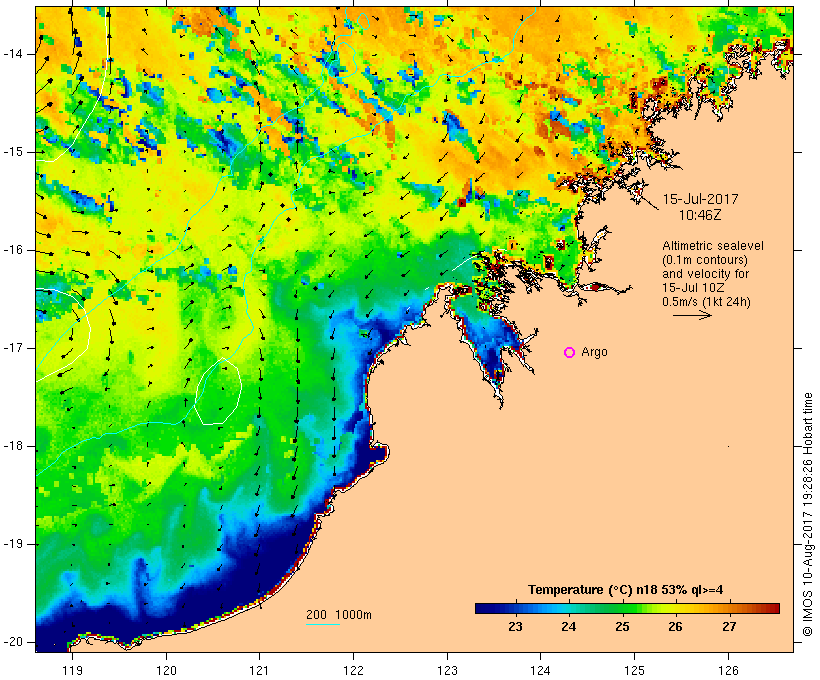
Task: Click the magenta Argo float marker circle
Action: point(570,353)
